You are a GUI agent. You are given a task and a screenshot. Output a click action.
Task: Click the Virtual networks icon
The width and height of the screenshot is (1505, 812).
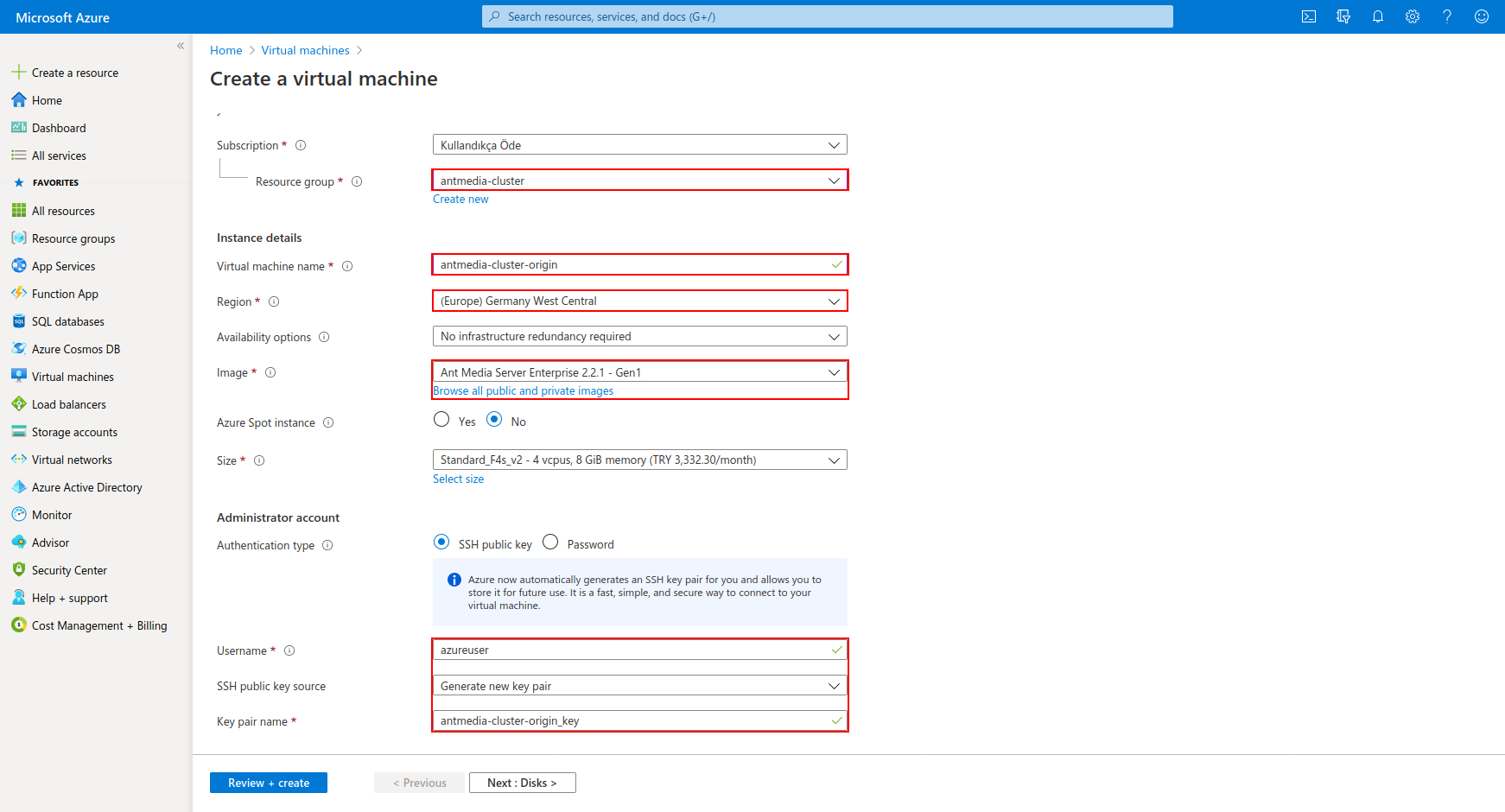point(19,460)
